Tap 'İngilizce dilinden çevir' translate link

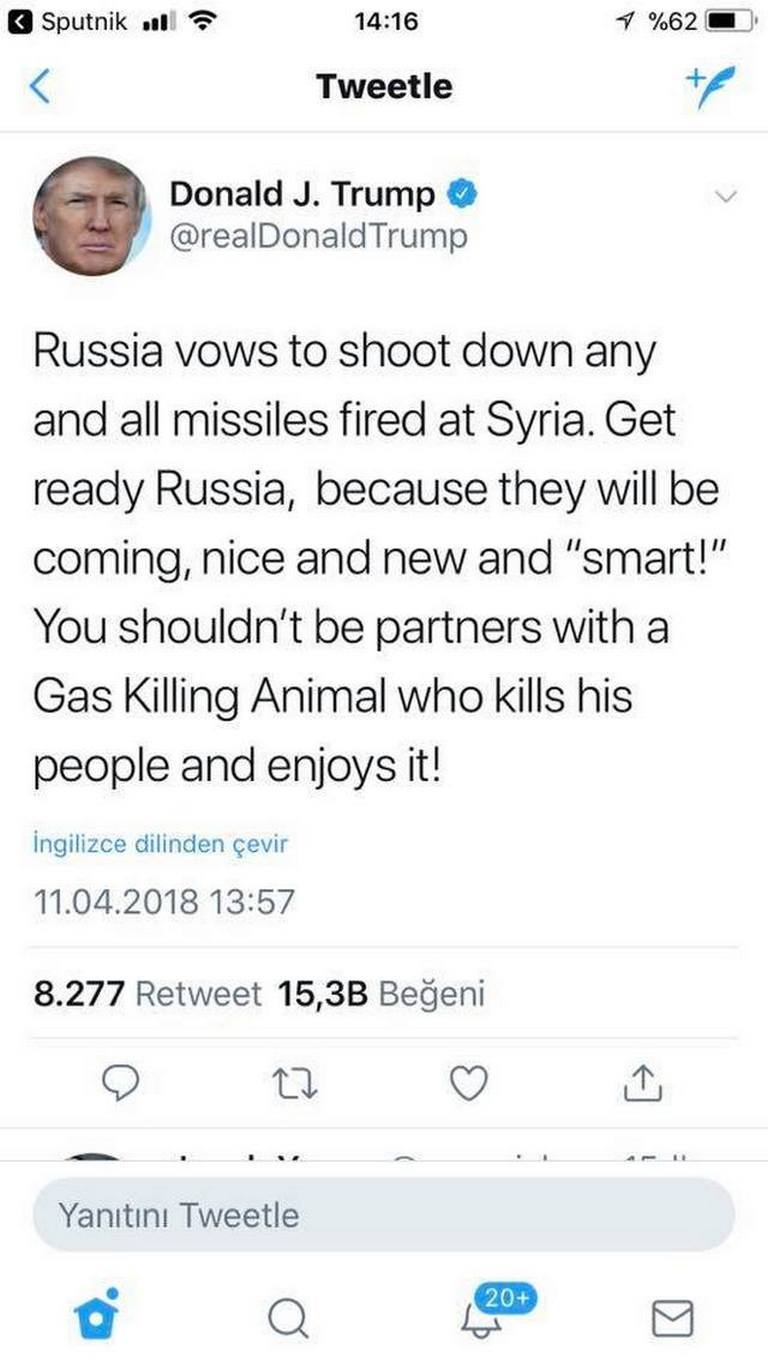coord(161,843)
